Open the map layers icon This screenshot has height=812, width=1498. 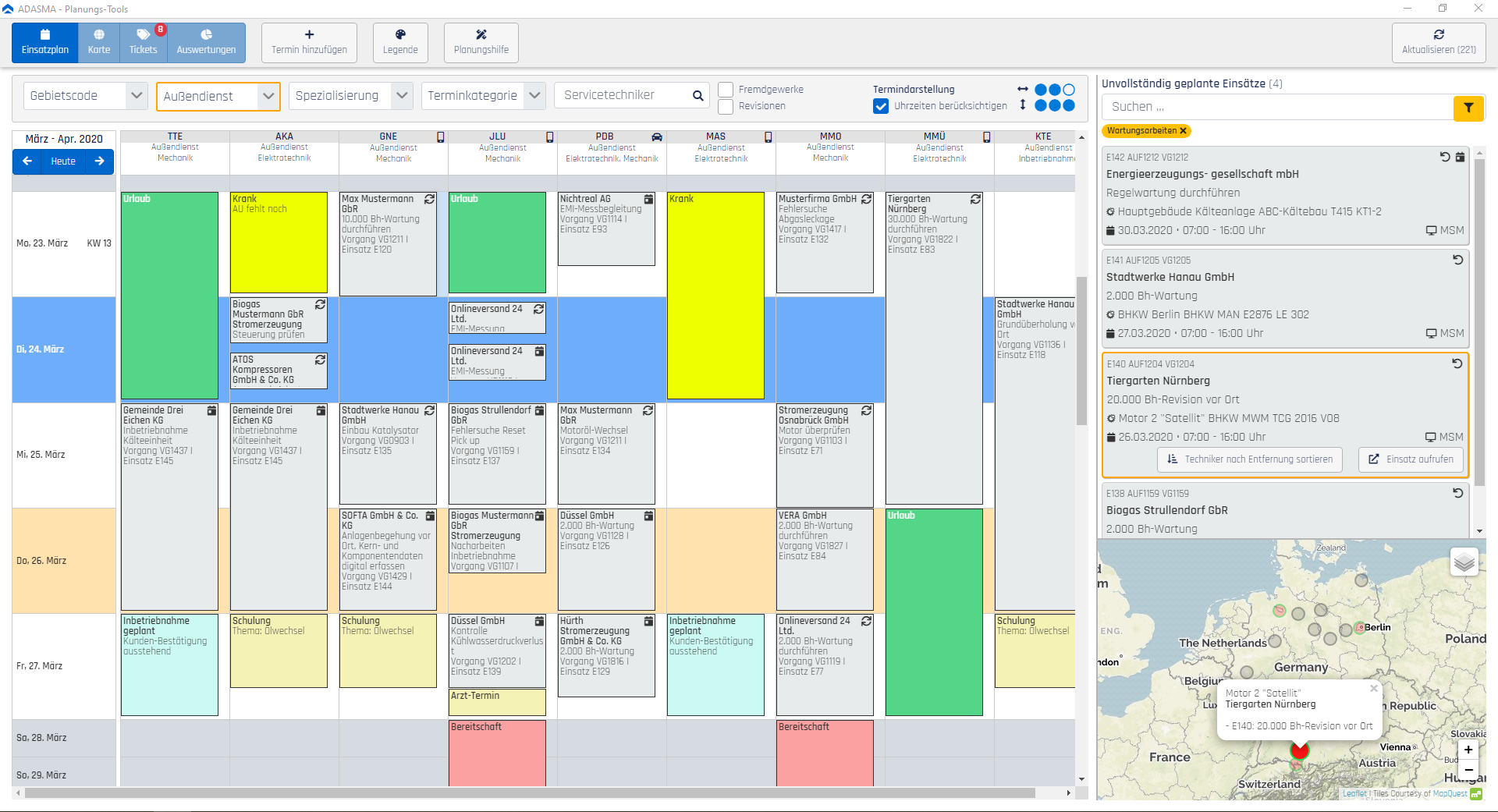(x=1464, y=561)
